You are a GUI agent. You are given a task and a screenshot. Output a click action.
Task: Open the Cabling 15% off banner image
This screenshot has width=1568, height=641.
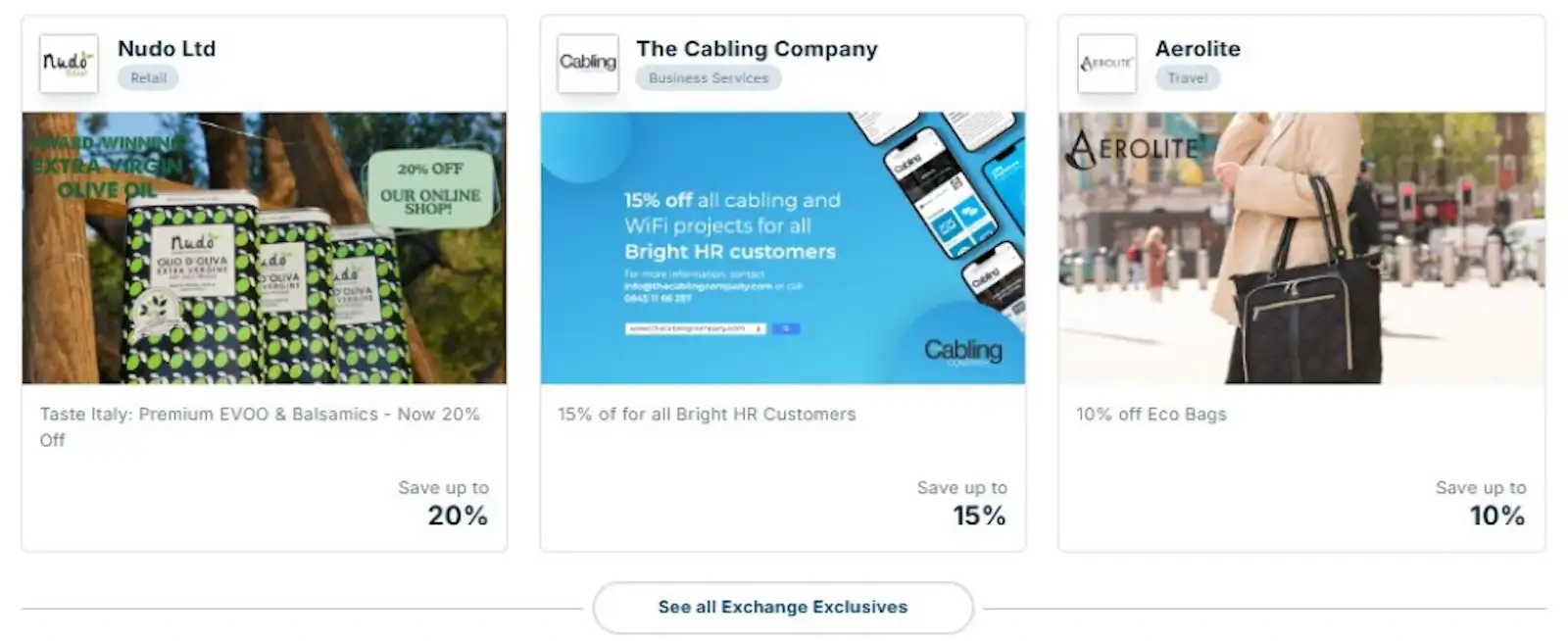(x=782, y=247)
